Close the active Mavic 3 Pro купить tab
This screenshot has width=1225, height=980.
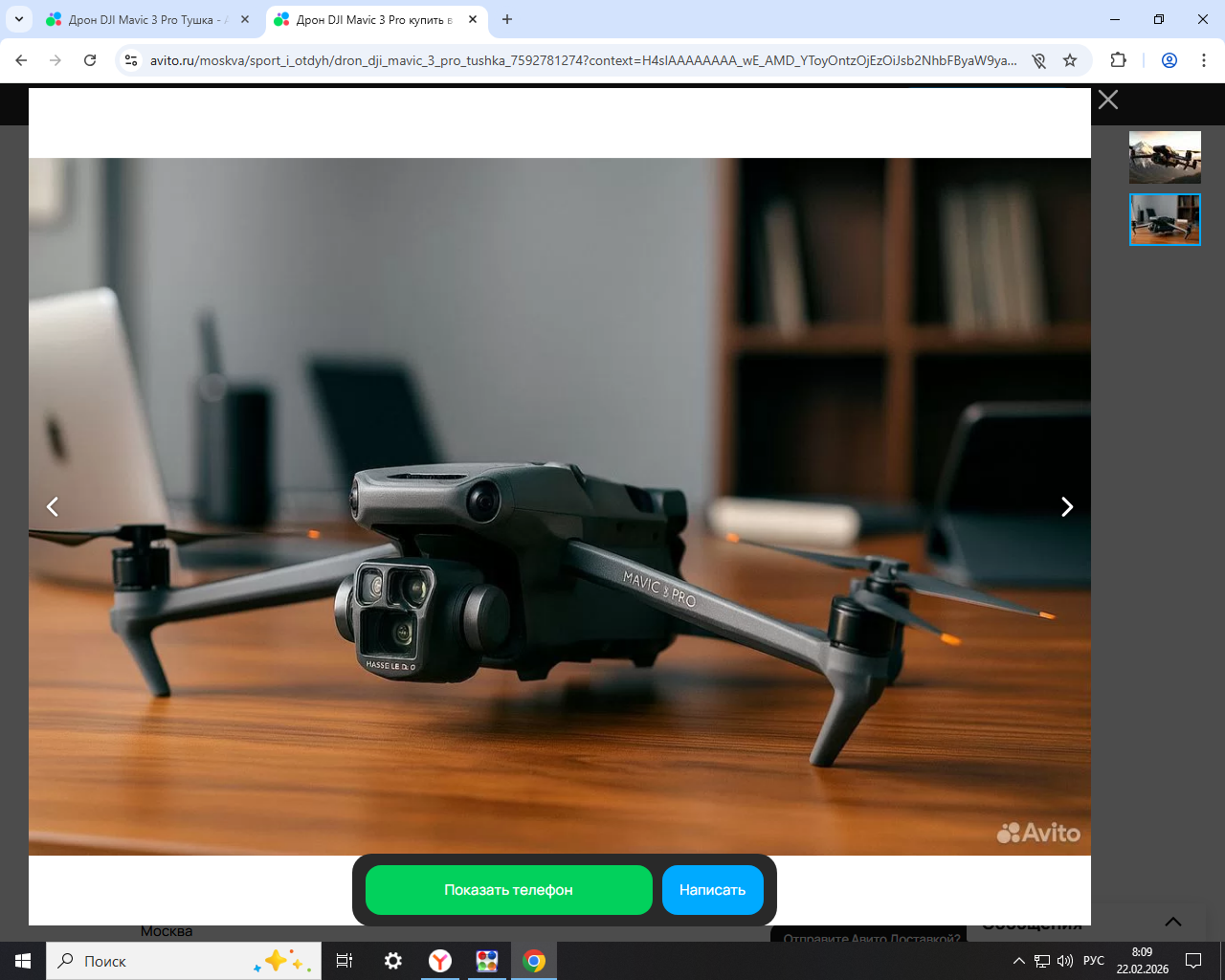(473, 19)
